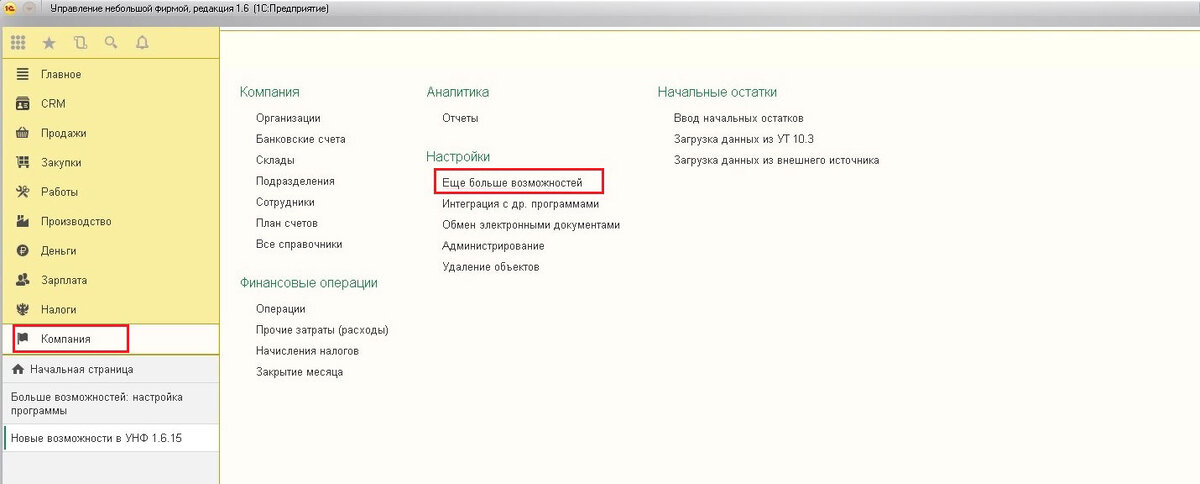
Task: Click the Компания group heading
Action: [x=270, y=92]
